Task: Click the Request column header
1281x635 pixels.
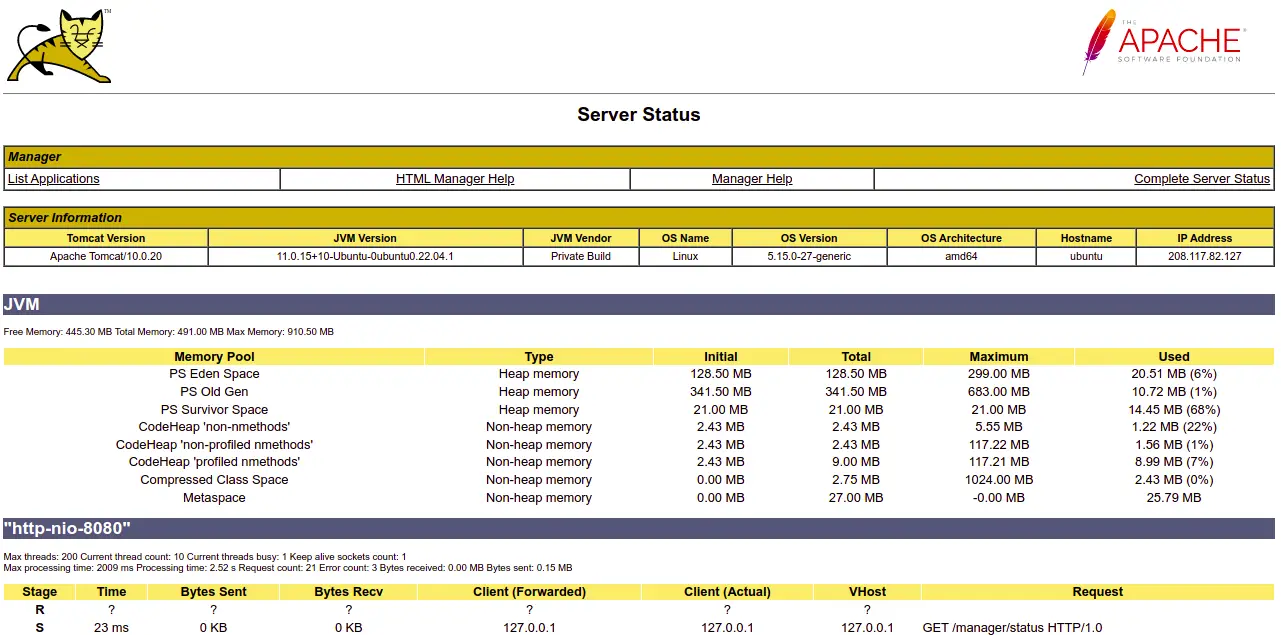Action: tap(1097, 592)
